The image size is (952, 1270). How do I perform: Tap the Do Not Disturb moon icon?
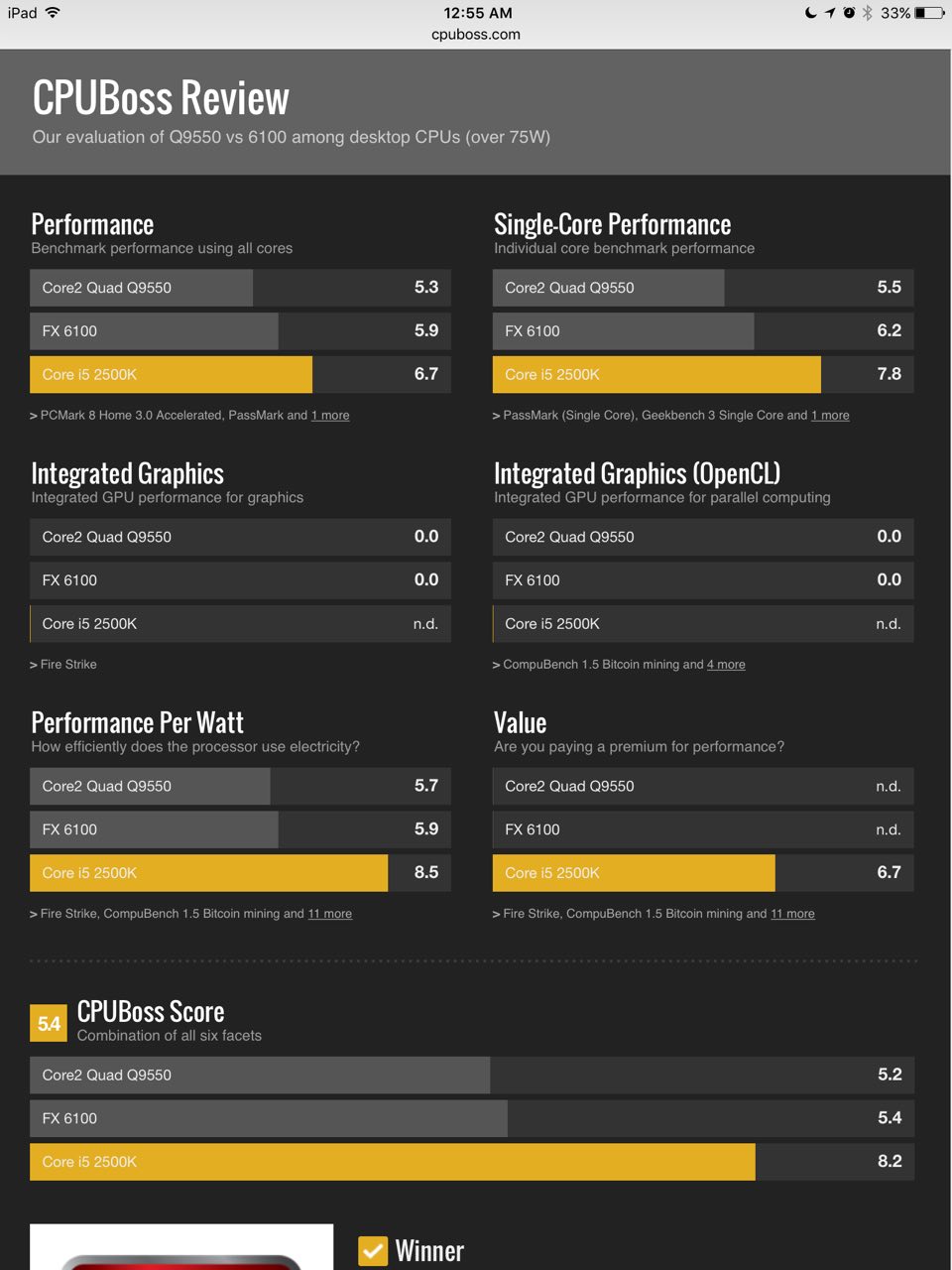[811, 13]
